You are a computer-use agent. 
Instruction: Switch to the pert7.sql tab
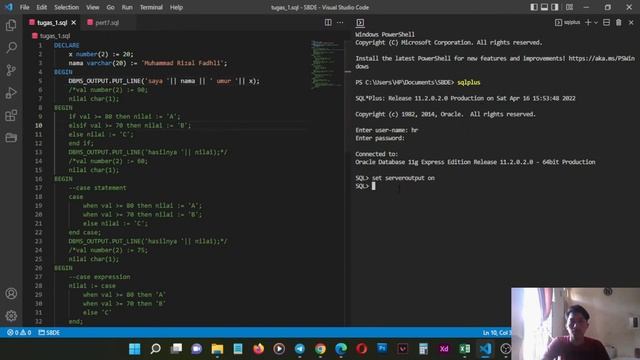107,23
